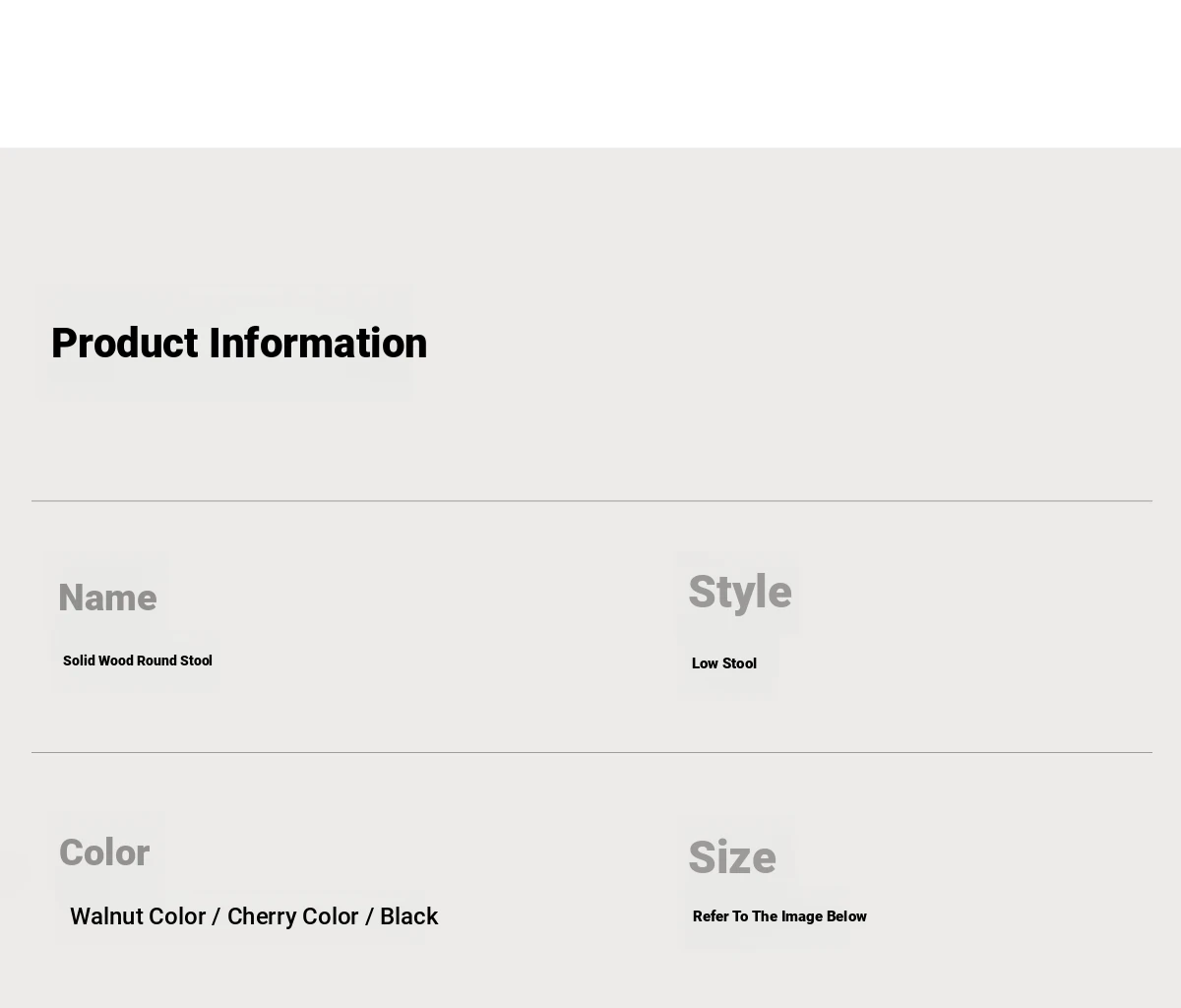The height and width of the screenshot is (1008, 1181).
Task: Select the Size field label
Action: [x=732, y=857]
